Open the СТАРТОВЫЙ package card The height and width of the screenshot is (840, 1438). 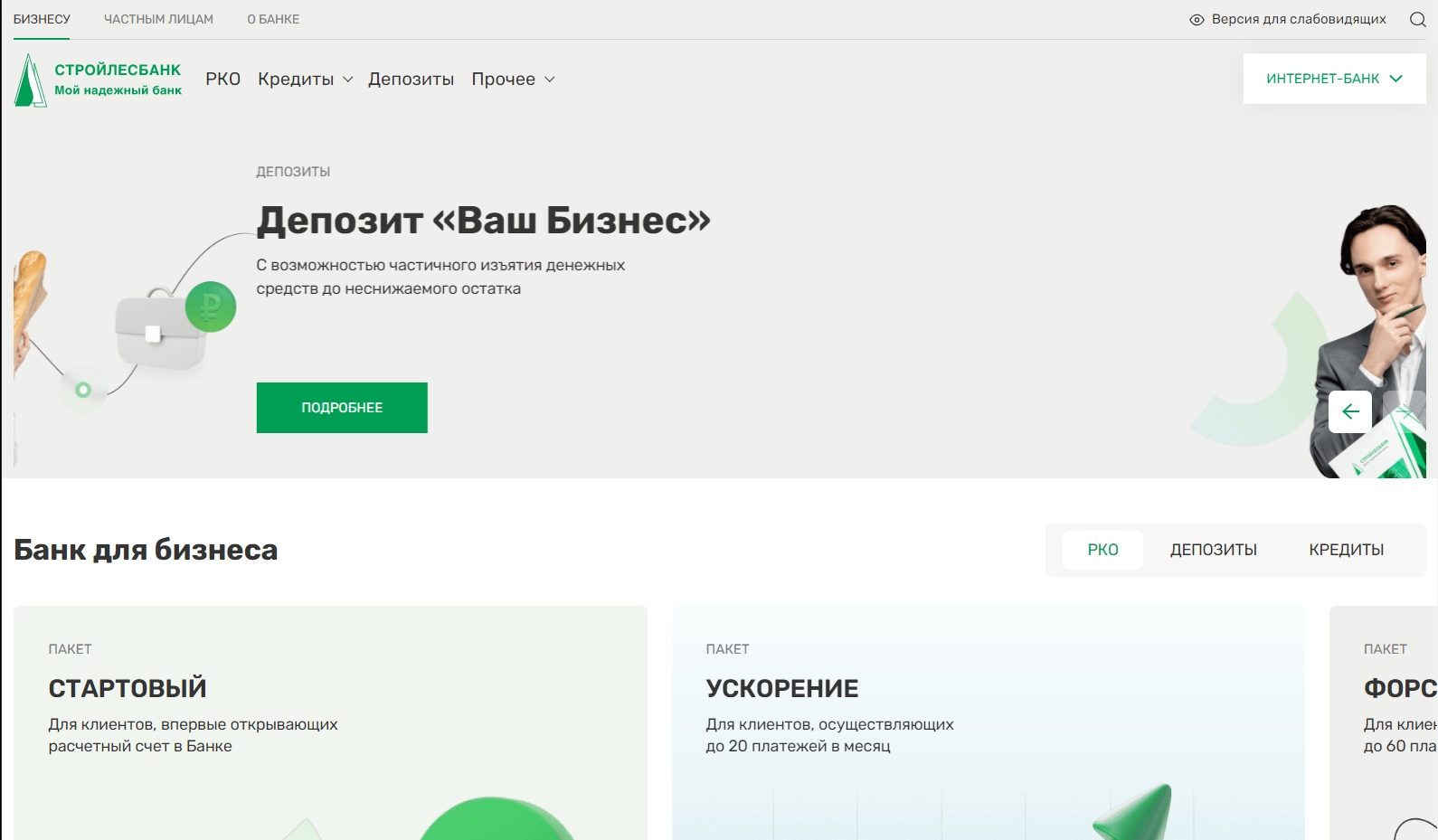pos(330,722)
